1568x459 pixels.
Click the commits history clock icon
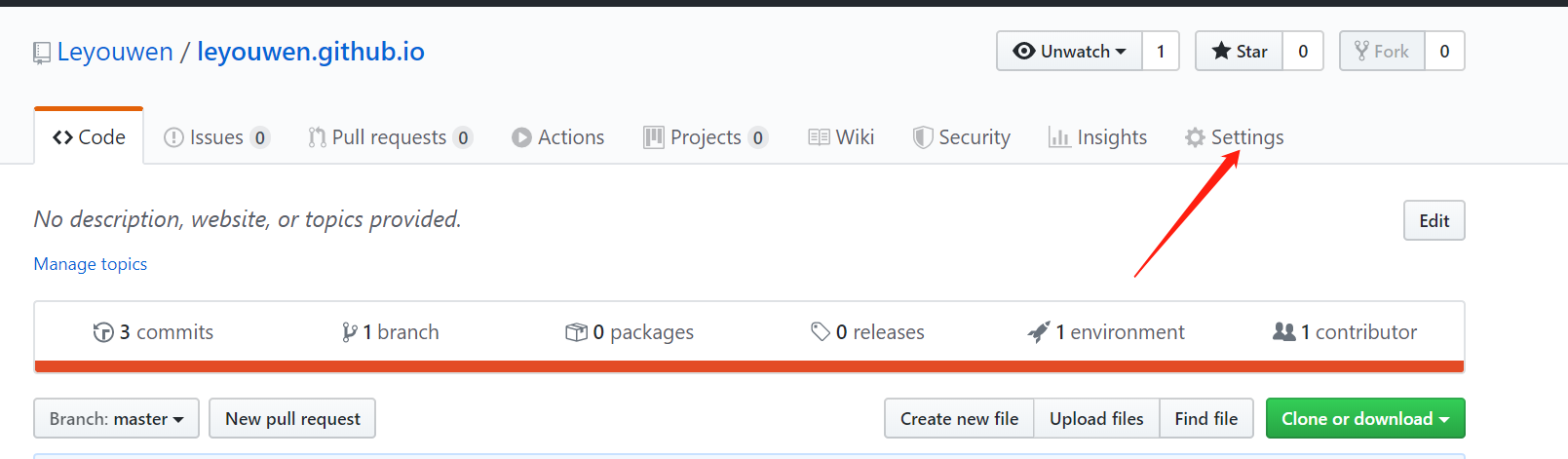(x=103, y=332)
